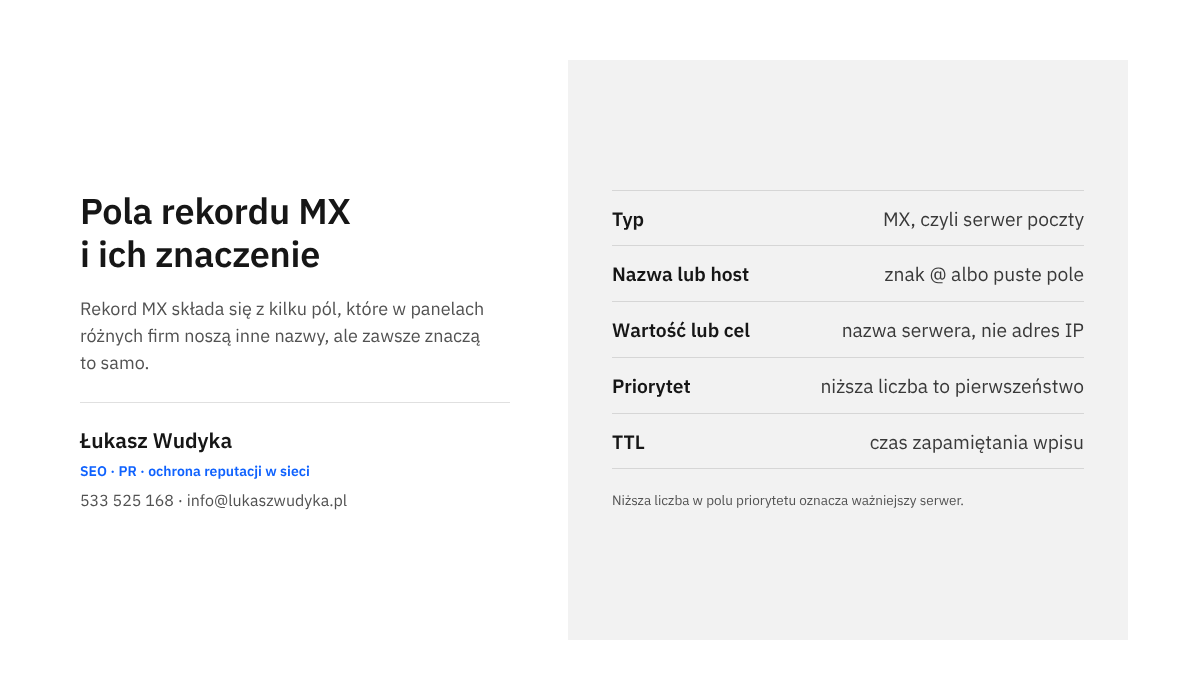Click the "Typ" row label
This screenshot has width=1200, height=700.
628,219
